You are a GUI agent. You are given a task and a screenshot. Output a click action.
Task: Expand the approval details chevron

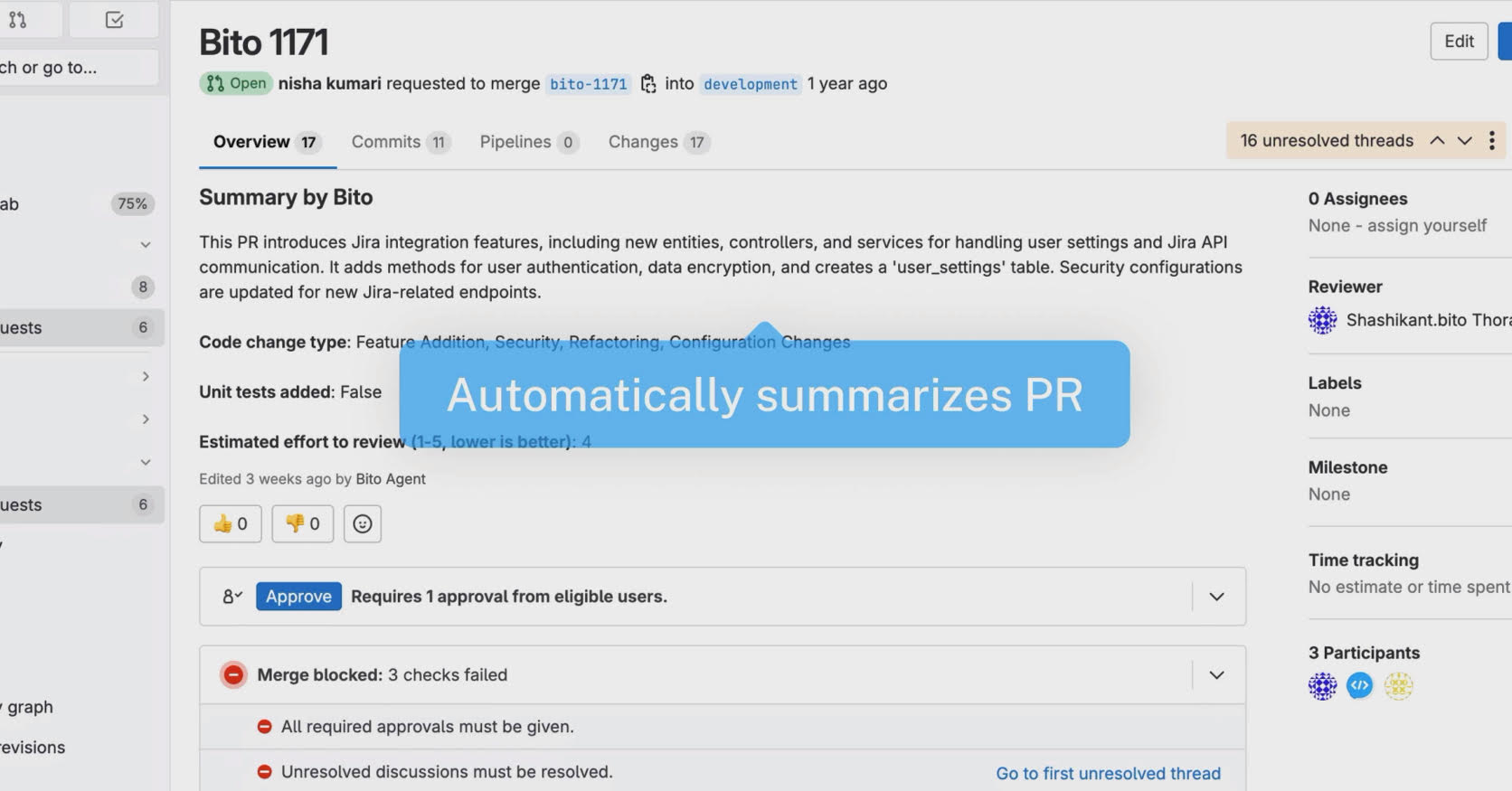(1216, 597)
